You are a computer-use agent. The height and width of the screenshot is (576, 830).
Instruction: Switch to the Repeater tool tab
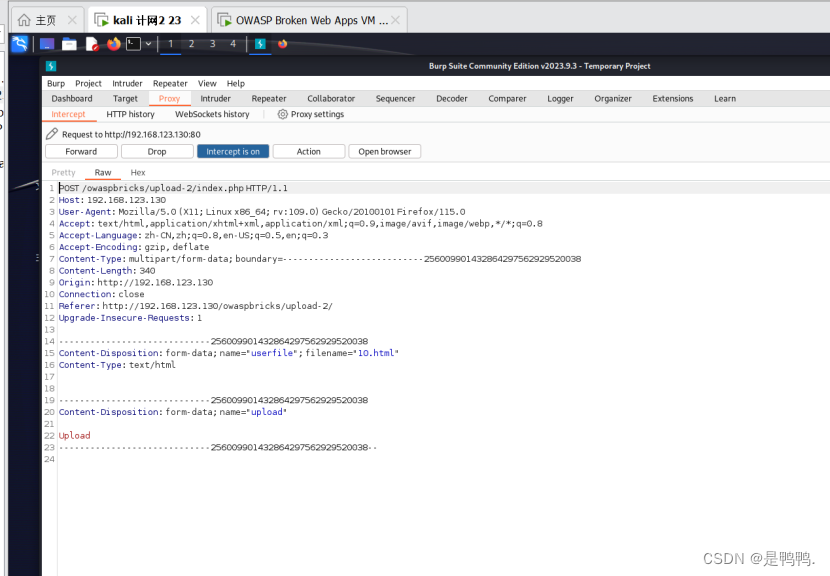[269, 98]
